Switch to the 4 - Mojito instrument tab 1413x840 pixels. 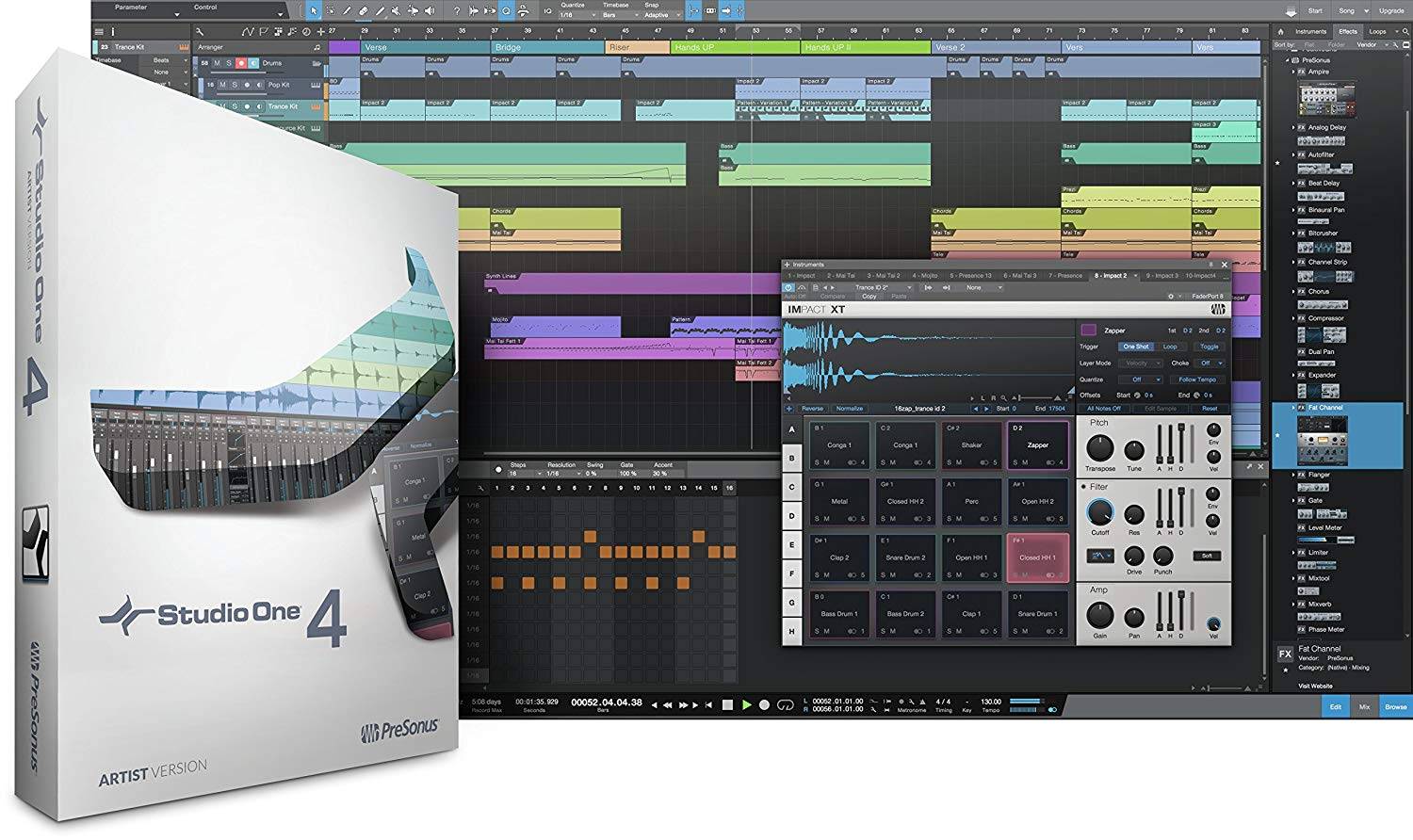pos(925,276)
